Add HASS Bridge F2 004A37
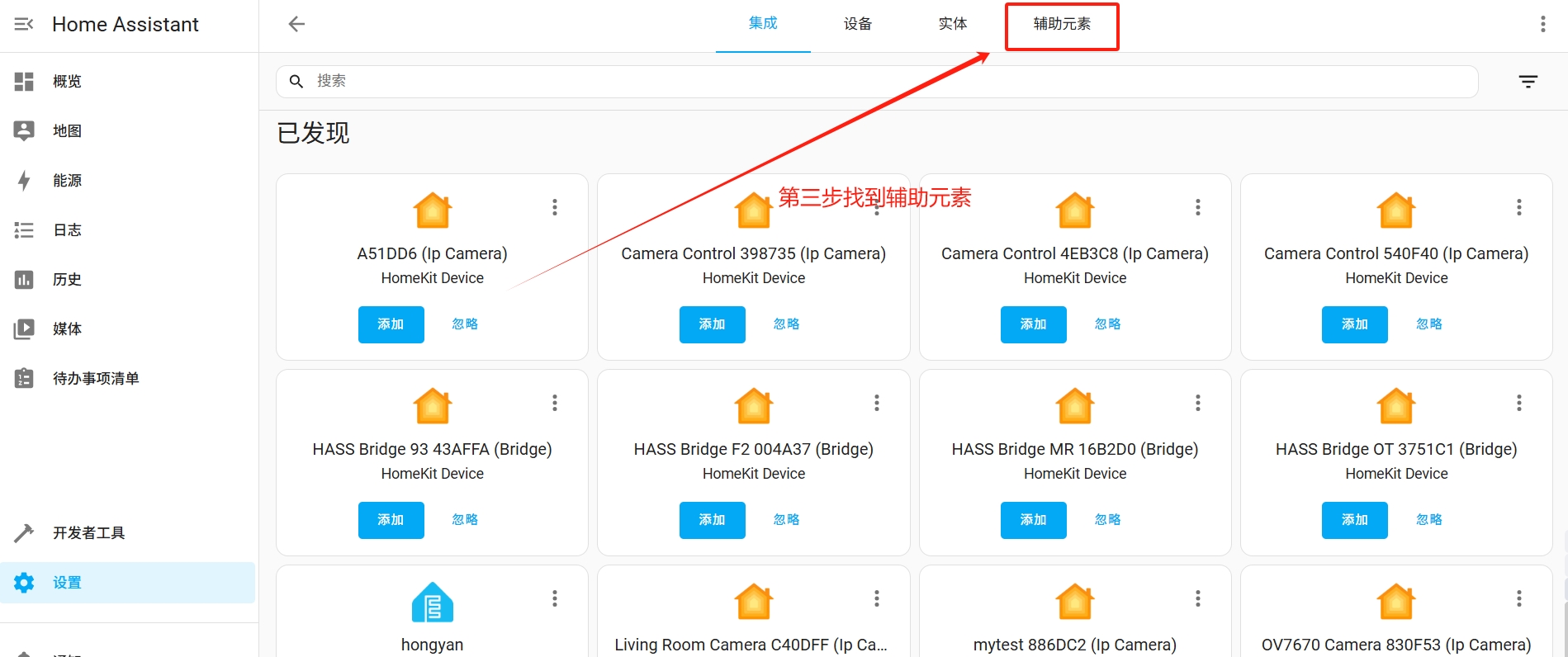 712,520
